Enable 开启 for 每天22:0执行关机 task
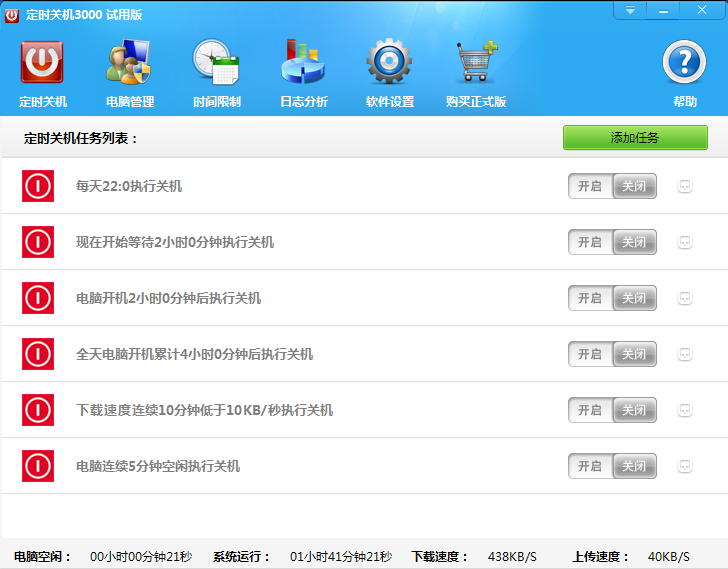The width and height of the screenshot is (728, 569). pos(590,186)
